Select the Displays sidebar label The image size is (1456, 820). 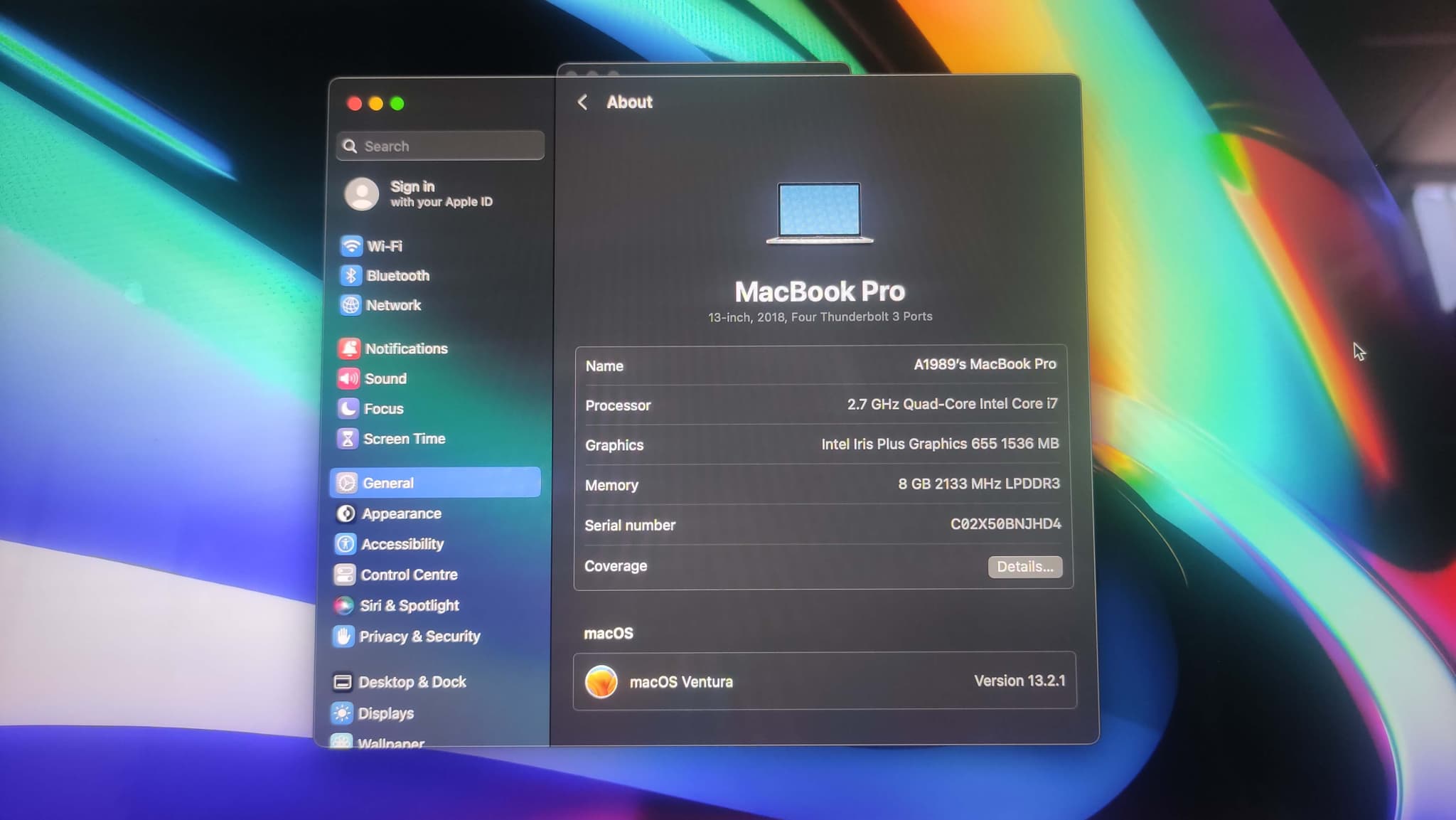pos(385,713)
